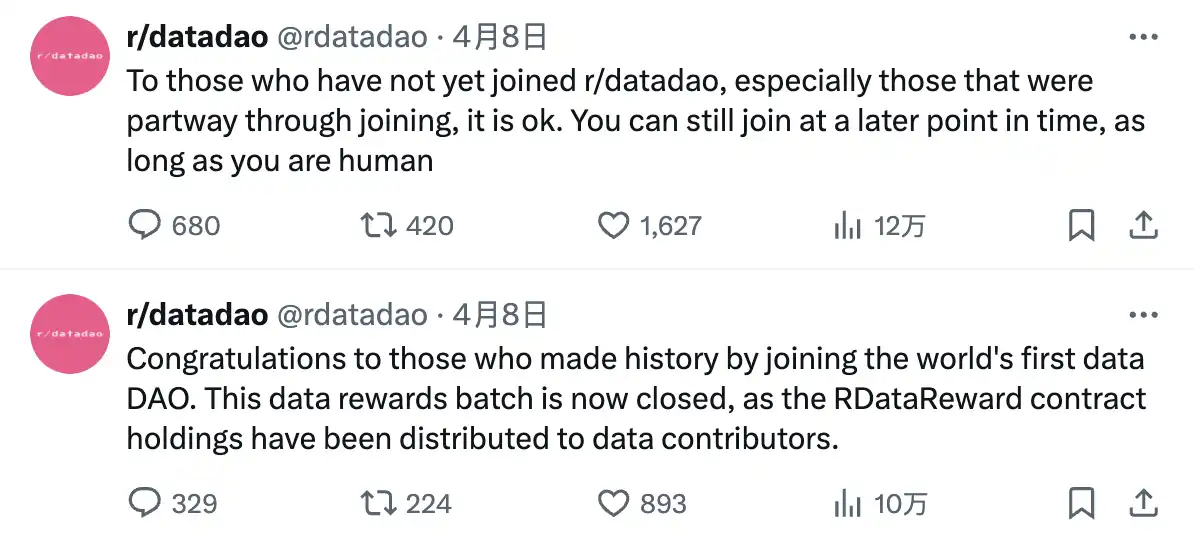View analytics for the Congratulations tweet

coord(847,503)
